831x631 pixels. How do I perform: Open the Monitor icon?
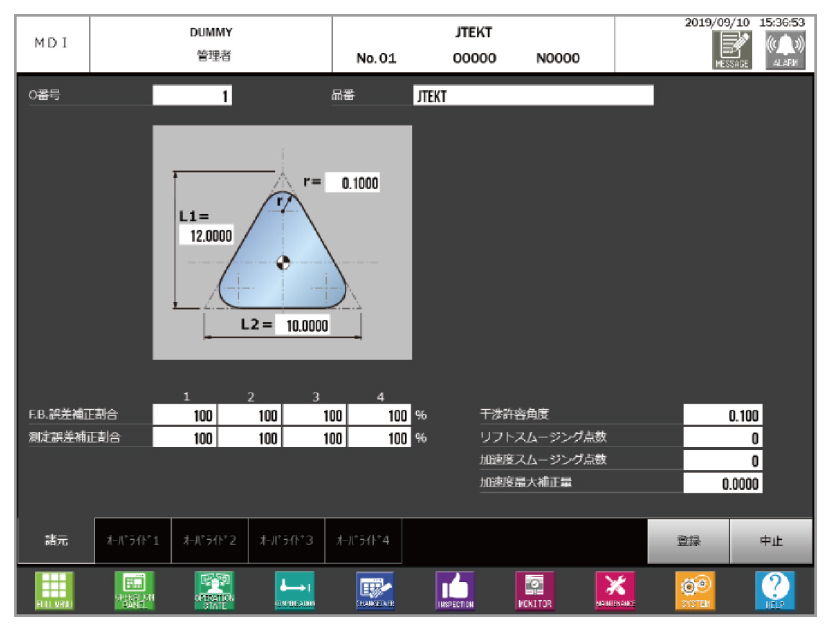[535, 590]
